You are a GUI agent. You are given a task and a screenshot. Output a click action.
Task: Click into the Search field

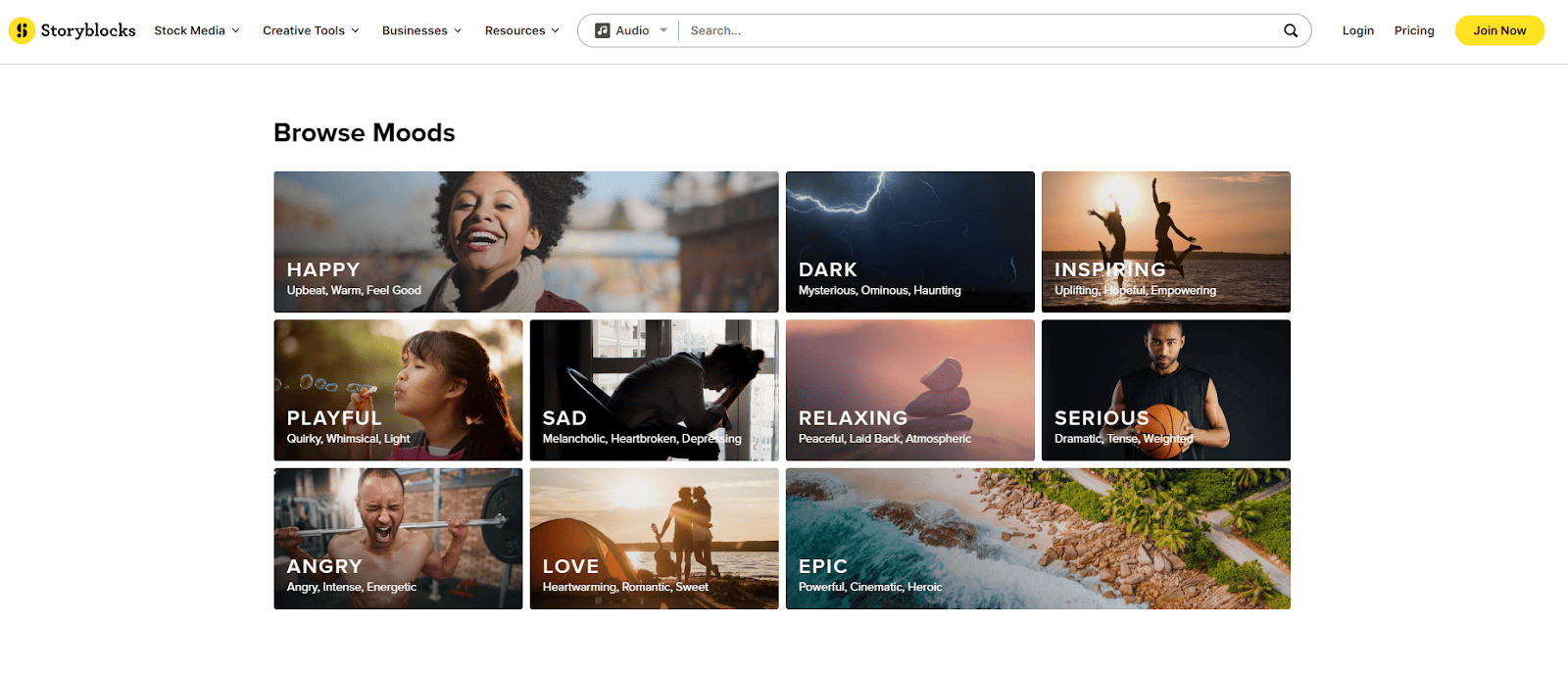tap(980, 30)
